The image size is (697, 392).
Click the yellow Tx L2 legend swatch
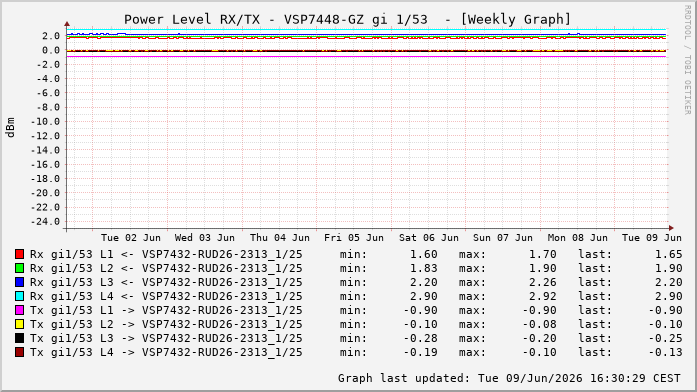19,324
